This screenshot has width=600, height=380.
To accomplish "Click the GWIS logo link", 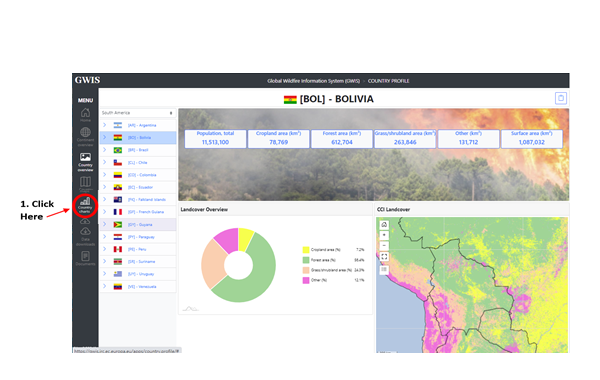I will coord(87,80).
